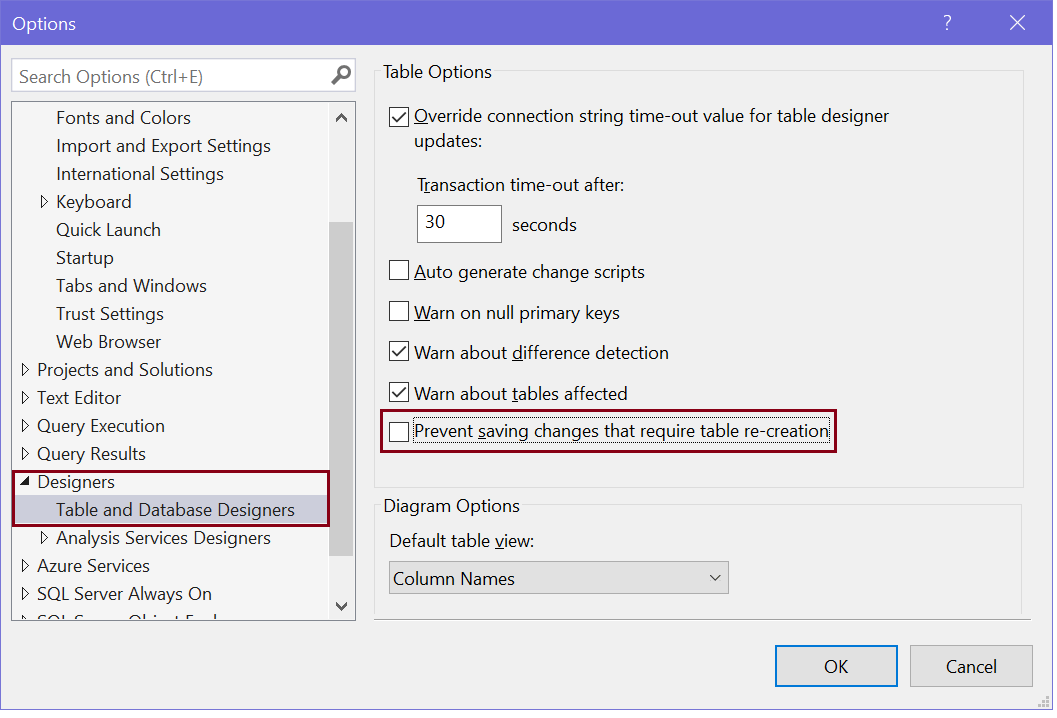Enable Prevent saving changes requiring table re-creation
Viewport: 1057px width, 718px height.
(399, 432)
